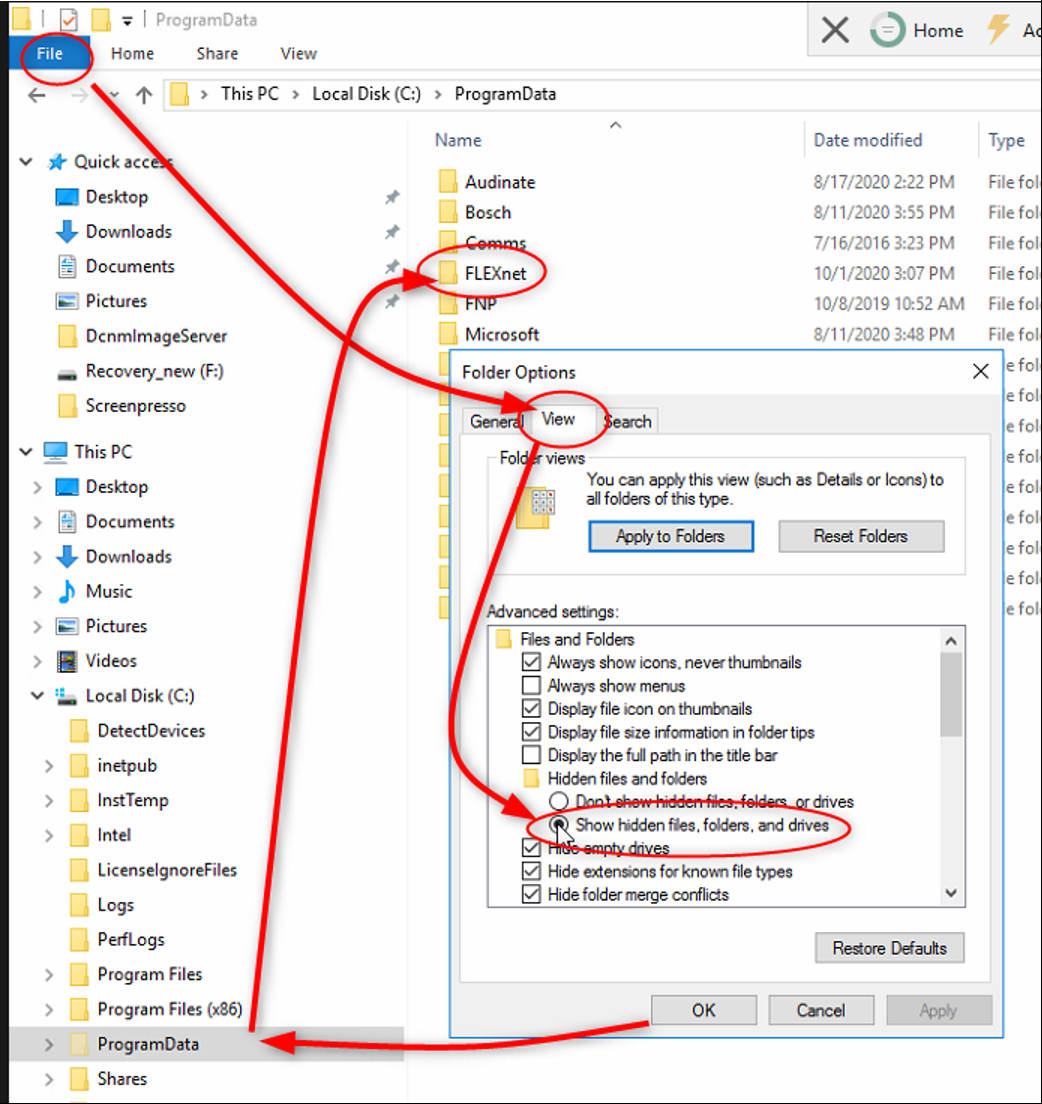Unpin Desktop from Quick access
Viewport: 1042px width, 1104px height.
click(x=392, y=197)
